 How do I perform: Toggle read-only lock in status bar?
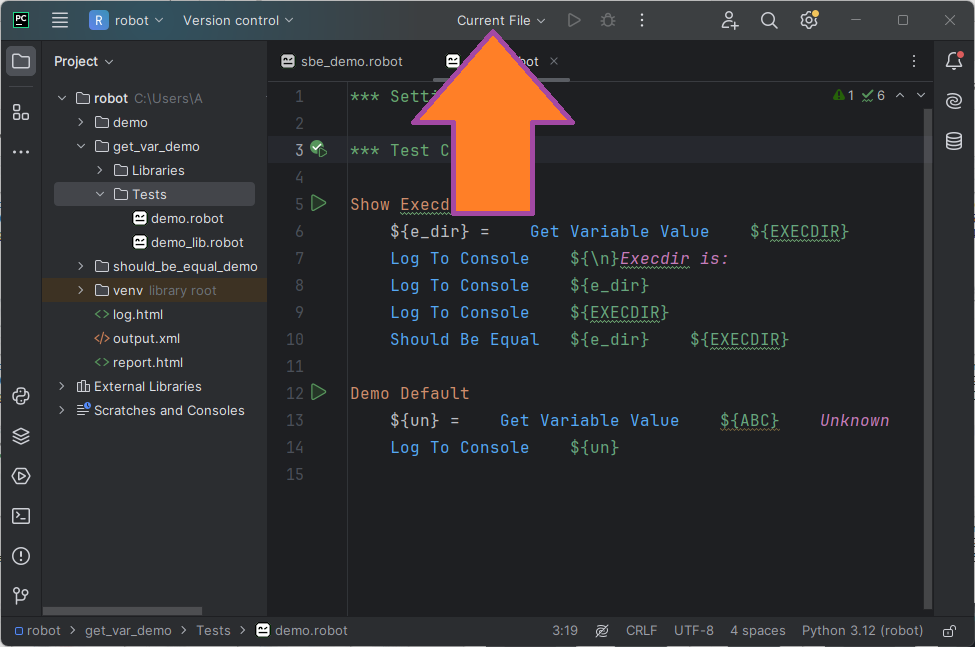click(949, 631)
